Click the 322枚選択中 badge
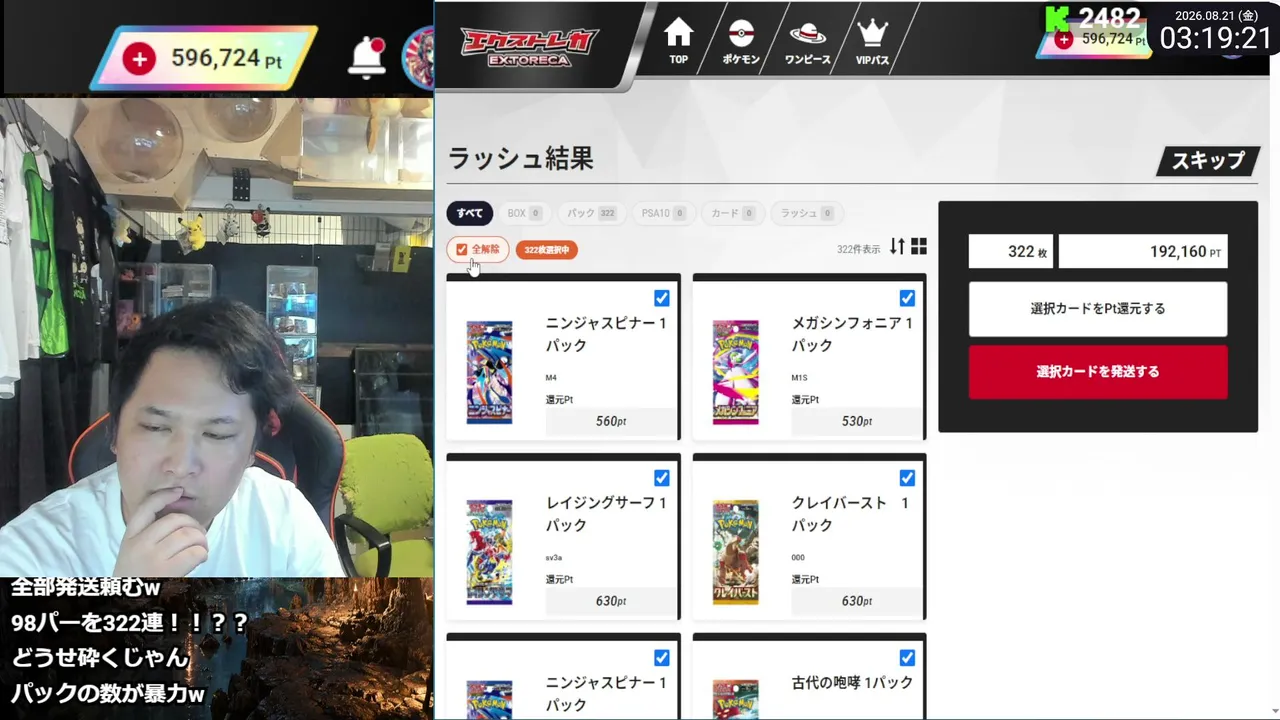Screen dimensions: 1280x720 [x=547, y=249]
